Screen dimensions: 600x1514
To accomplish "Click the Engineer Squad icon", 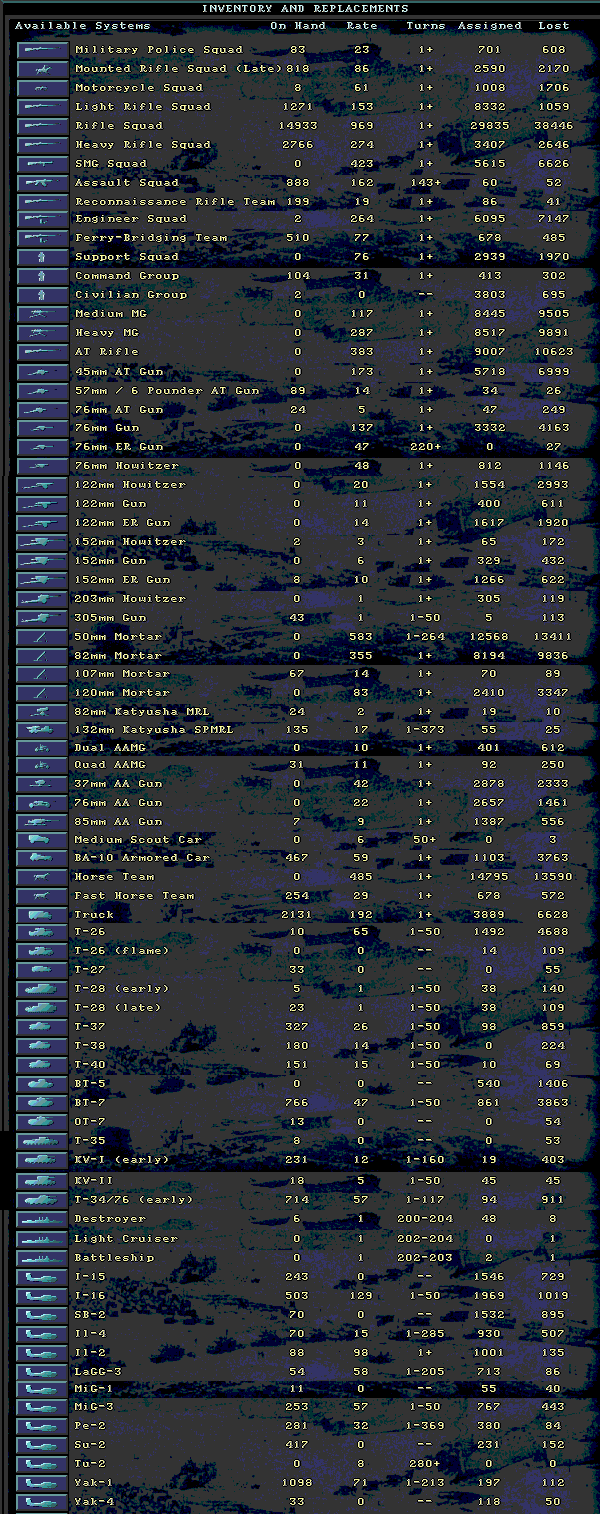I will coord(43,219).
